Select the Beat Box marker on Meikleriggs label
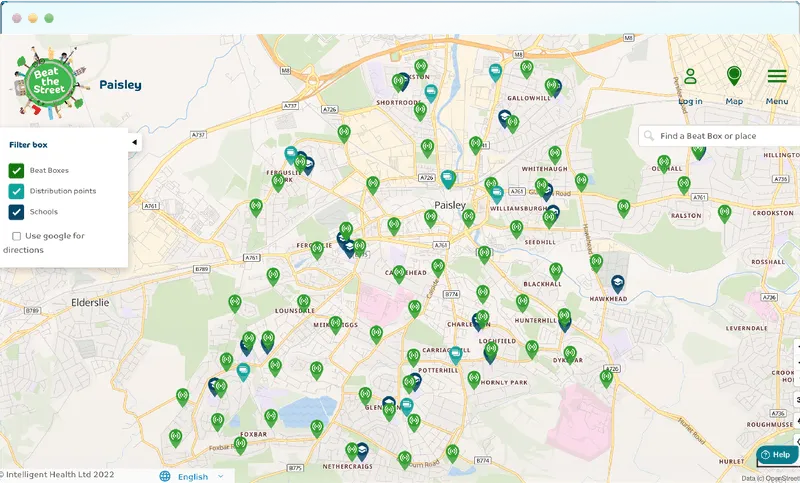Screen dimensions: 800x483 [335, 324]
